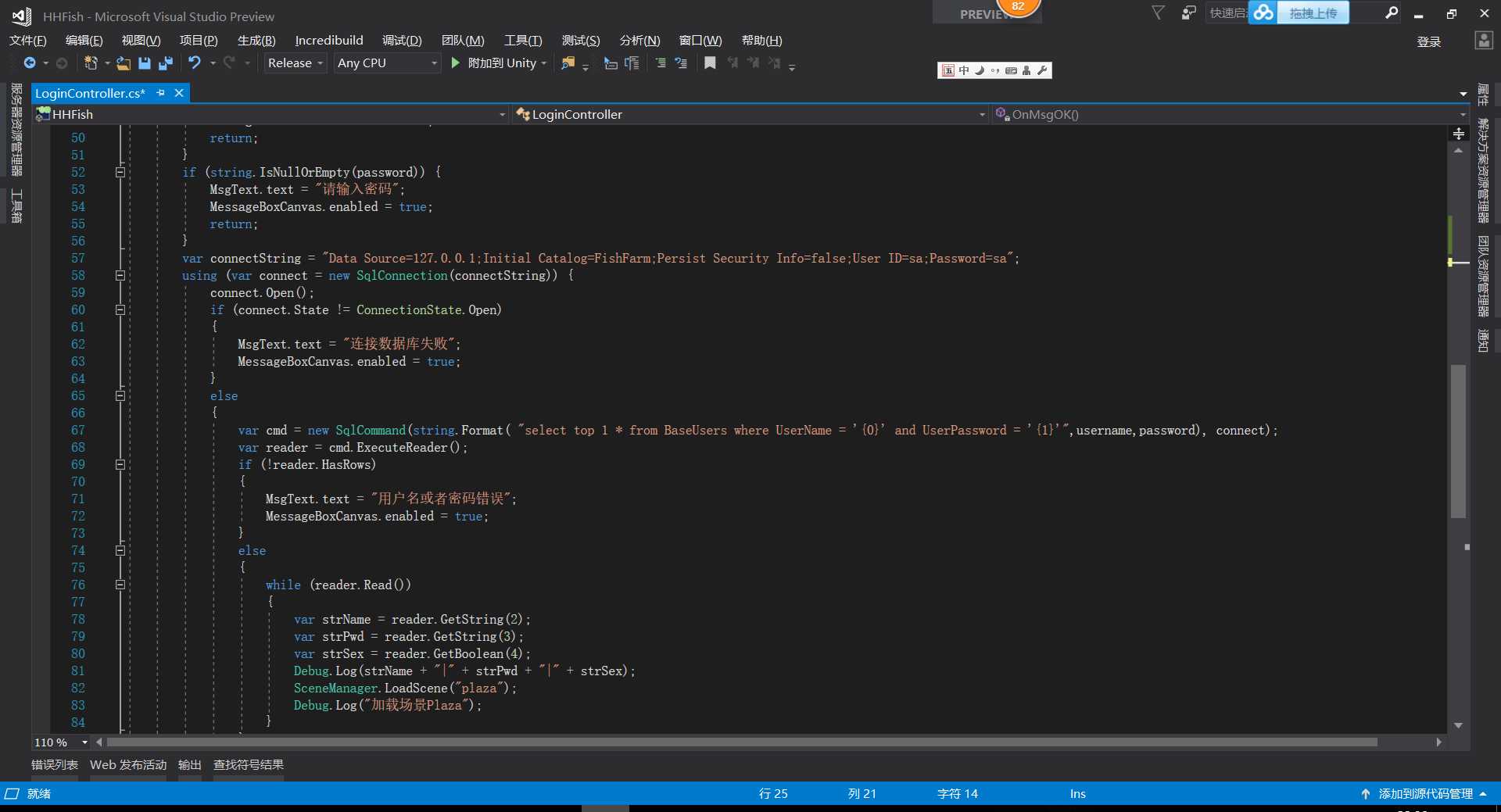Open the Attach to Unity dropdown arrow

coord(543,63)
